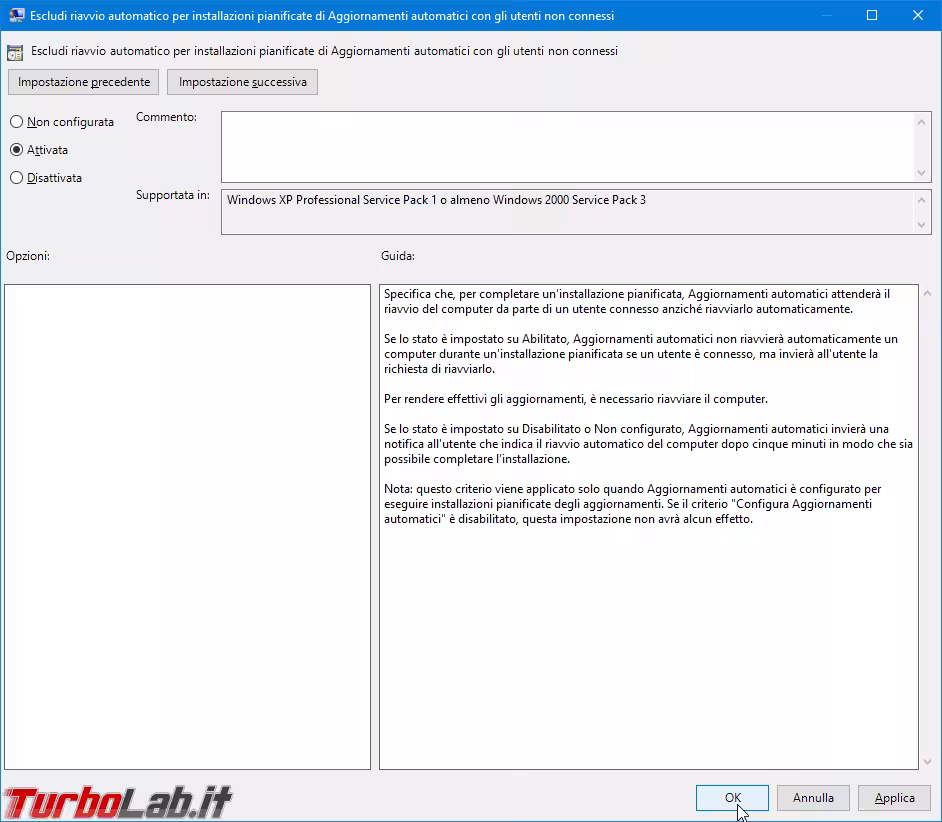Click the policy icon in the title bar
Screen dimensions: 942x822
15,15
